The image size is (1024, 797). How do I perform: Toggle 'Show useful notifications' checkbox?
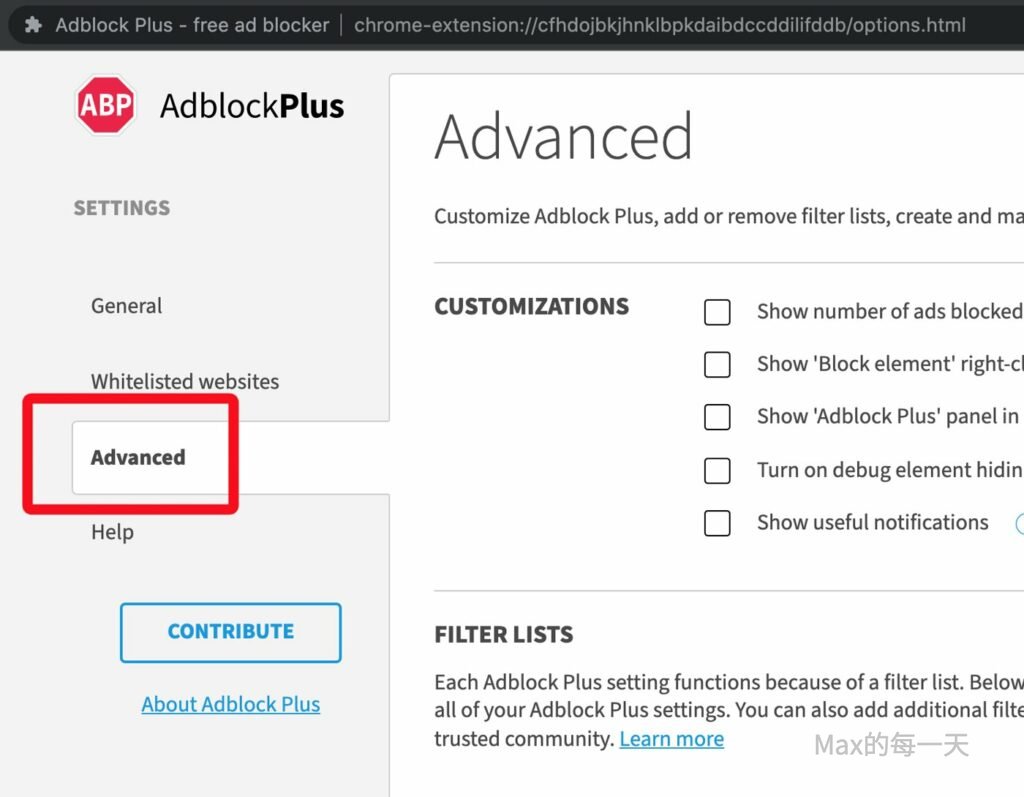(717, 523)
